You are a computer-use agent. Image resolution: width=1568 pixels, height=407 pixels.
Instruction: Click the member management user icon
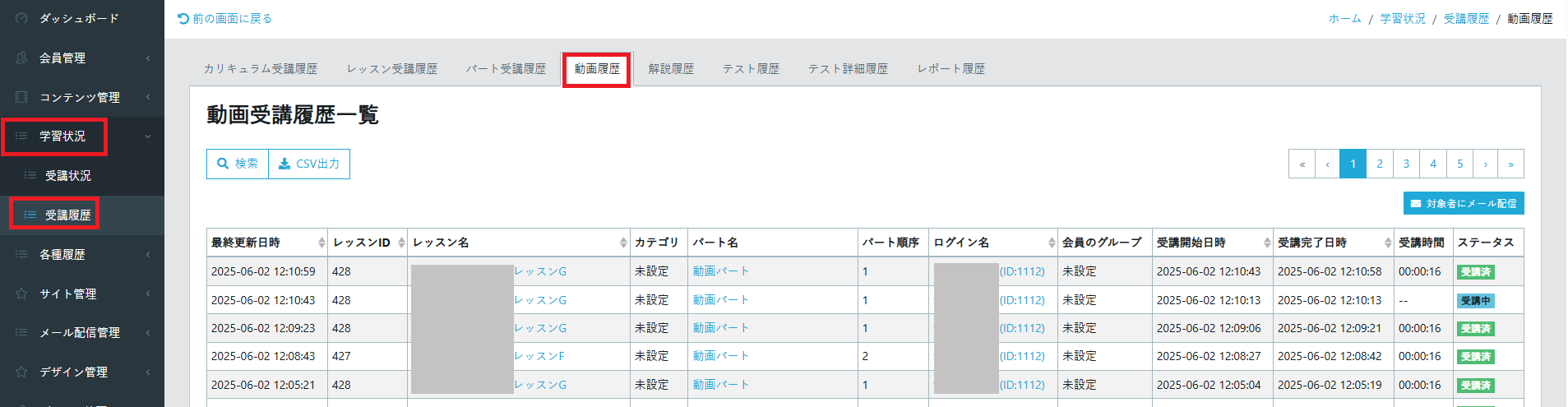21,58
